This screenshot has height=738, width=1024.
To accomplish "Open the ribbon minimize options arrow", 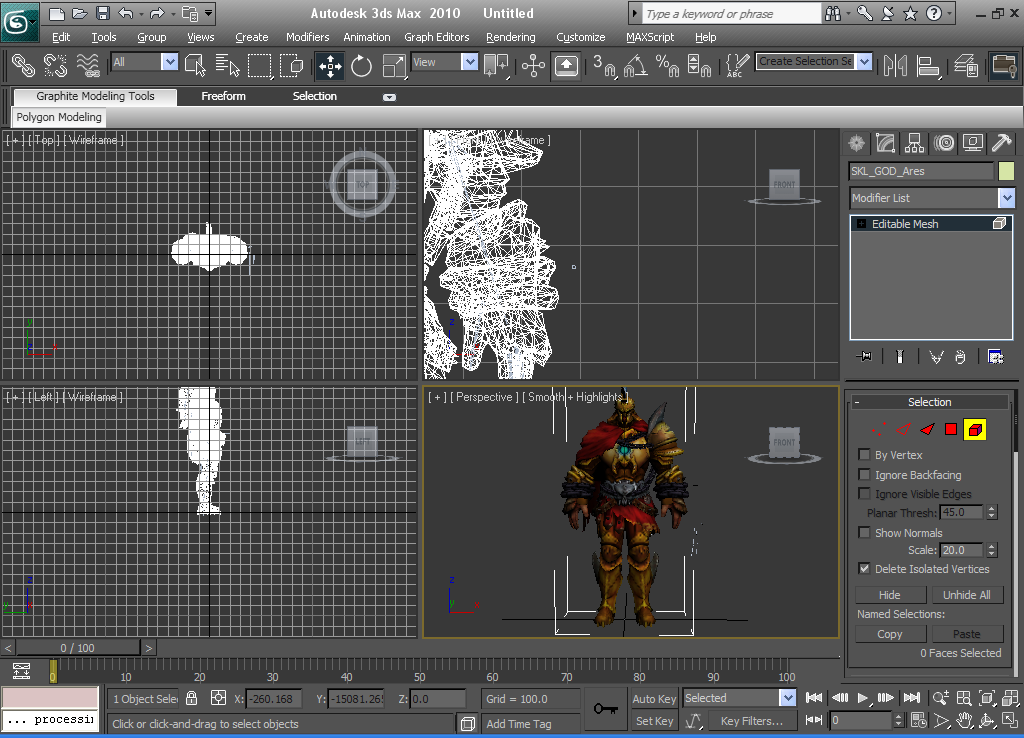I will (389, 97).
